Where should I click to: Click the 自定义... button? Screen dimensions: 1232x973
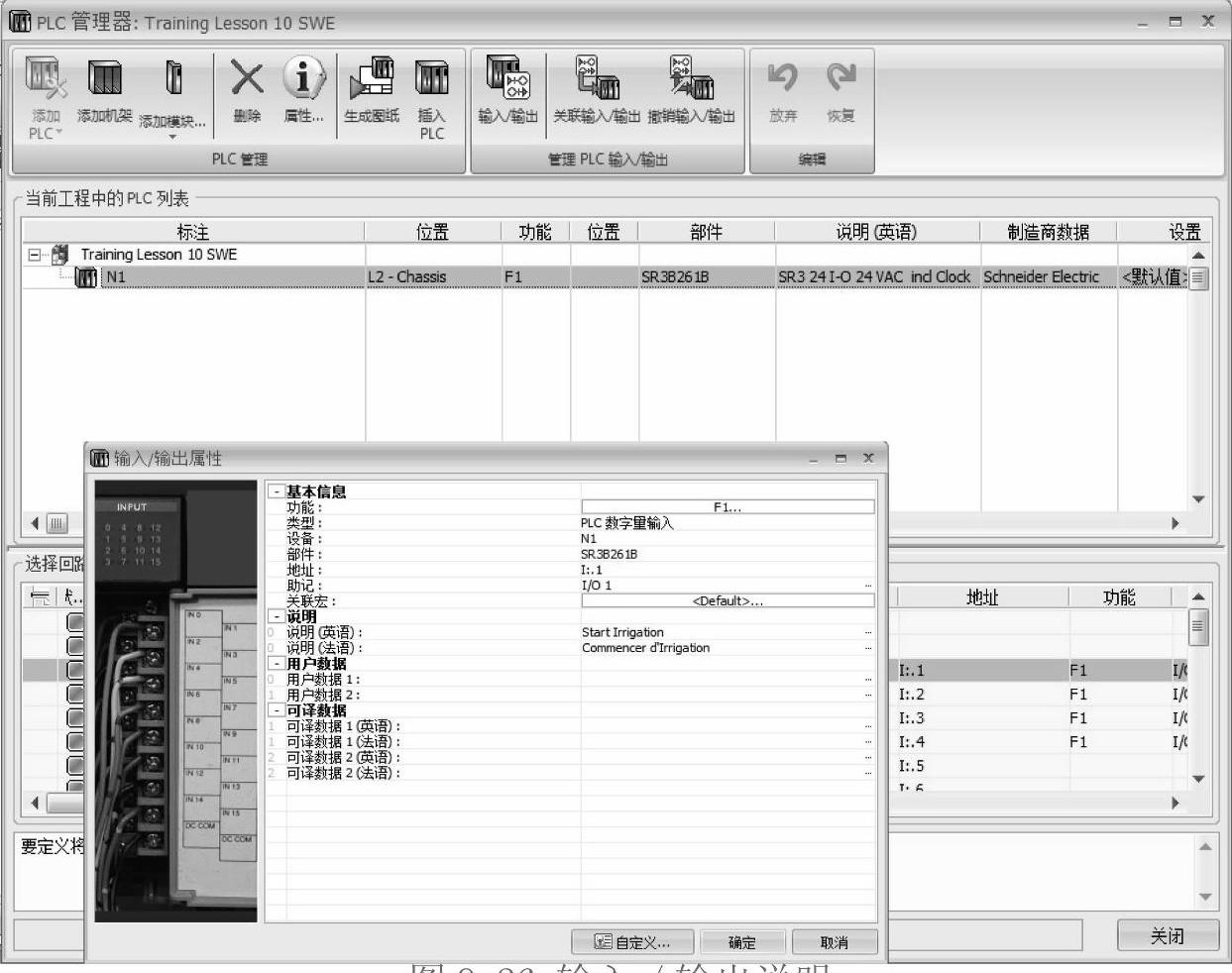point(632,942)
